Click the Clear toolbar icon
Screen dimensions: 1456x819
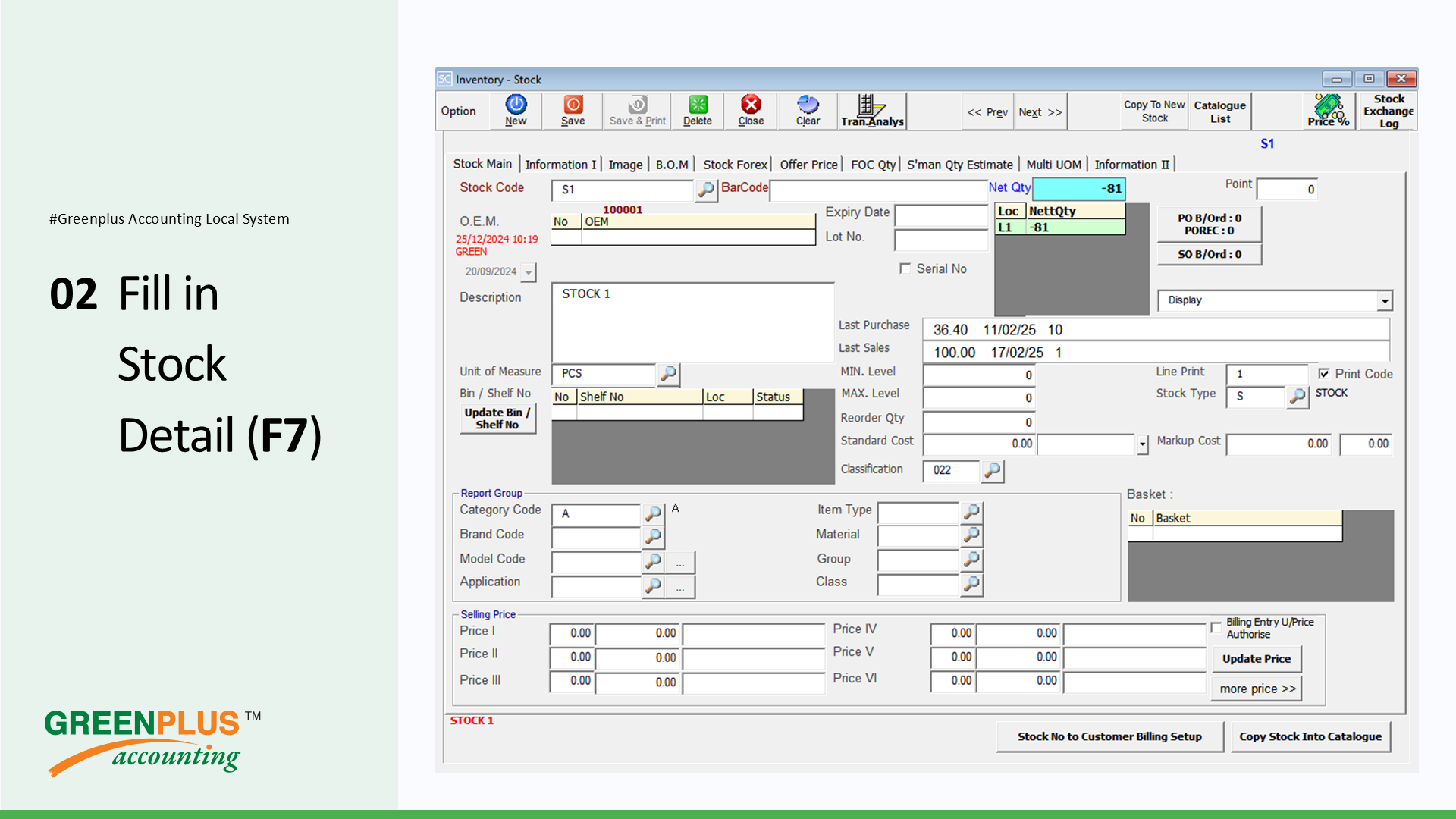[808, 111]
